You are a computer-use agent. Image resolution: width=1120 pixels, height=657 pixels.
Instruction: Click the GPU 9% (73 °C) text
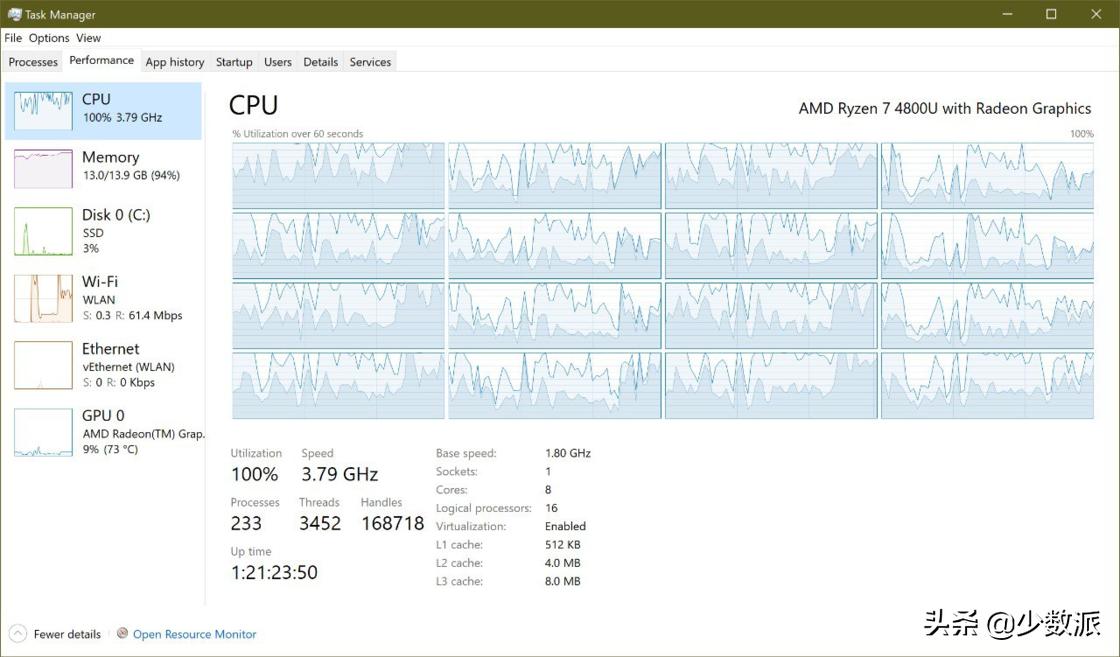111,449
